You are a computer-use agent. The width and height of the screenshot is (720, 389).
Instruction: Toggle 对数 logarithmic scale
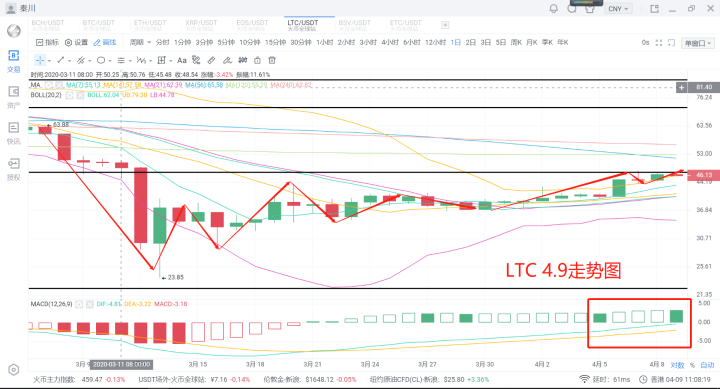coord(677,365)
